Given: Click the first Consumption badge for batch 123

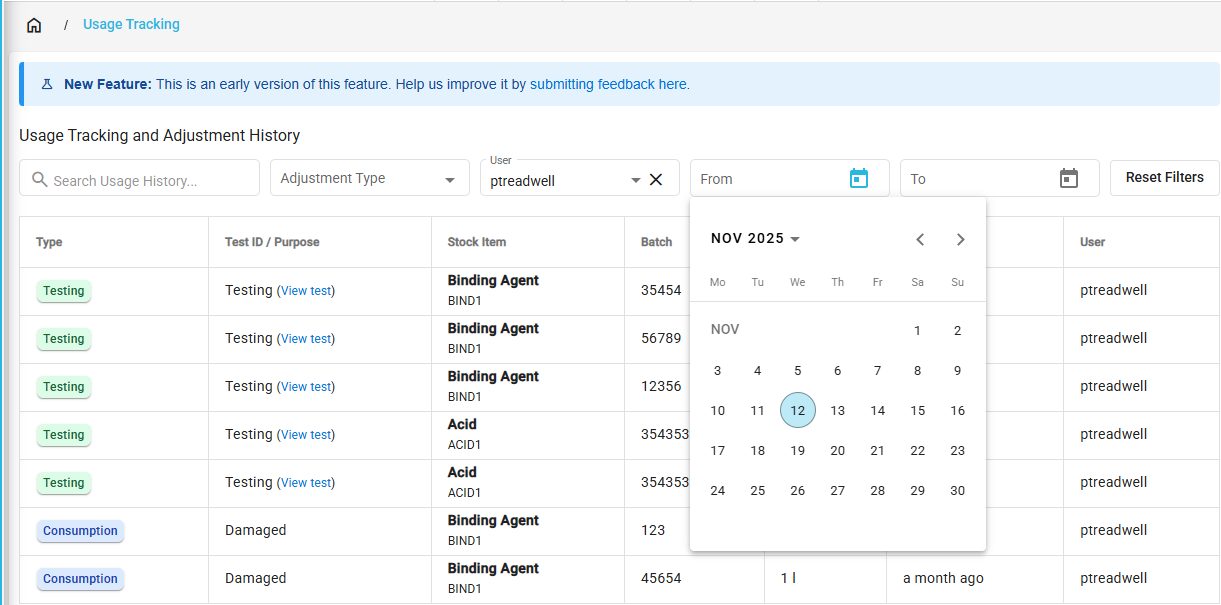Looking at the screenshot, I should pyautogui.click(x=80, y=531).
